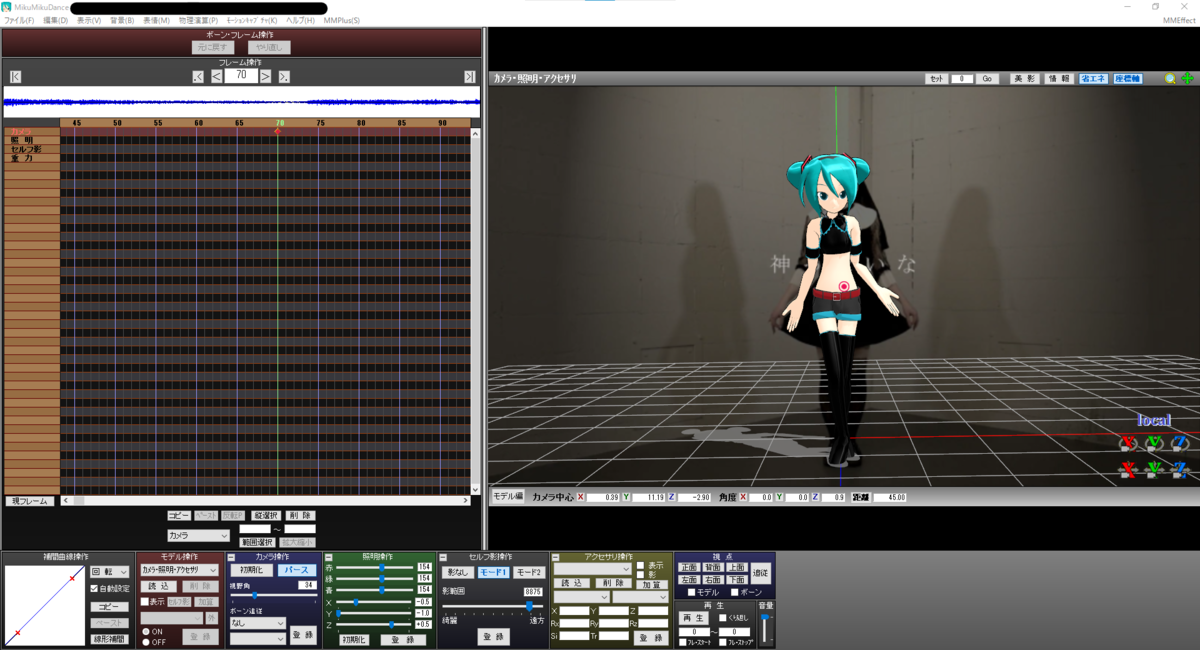The height and width of the screenshot is (650, 1200).
Task: Click the frame number field showing 70
Action: tap(241, 75)
